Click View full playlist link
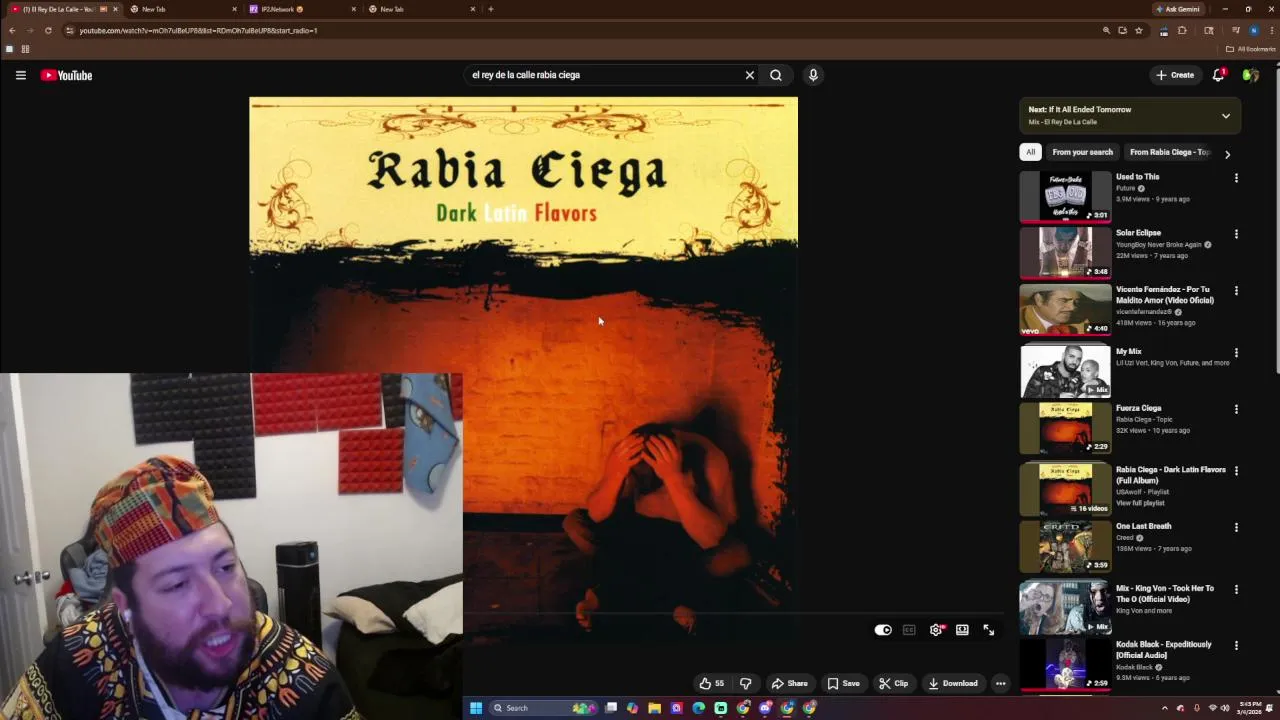Image resolution: width=1280 pixels, height=720 pixels. tap(1140, 503)
